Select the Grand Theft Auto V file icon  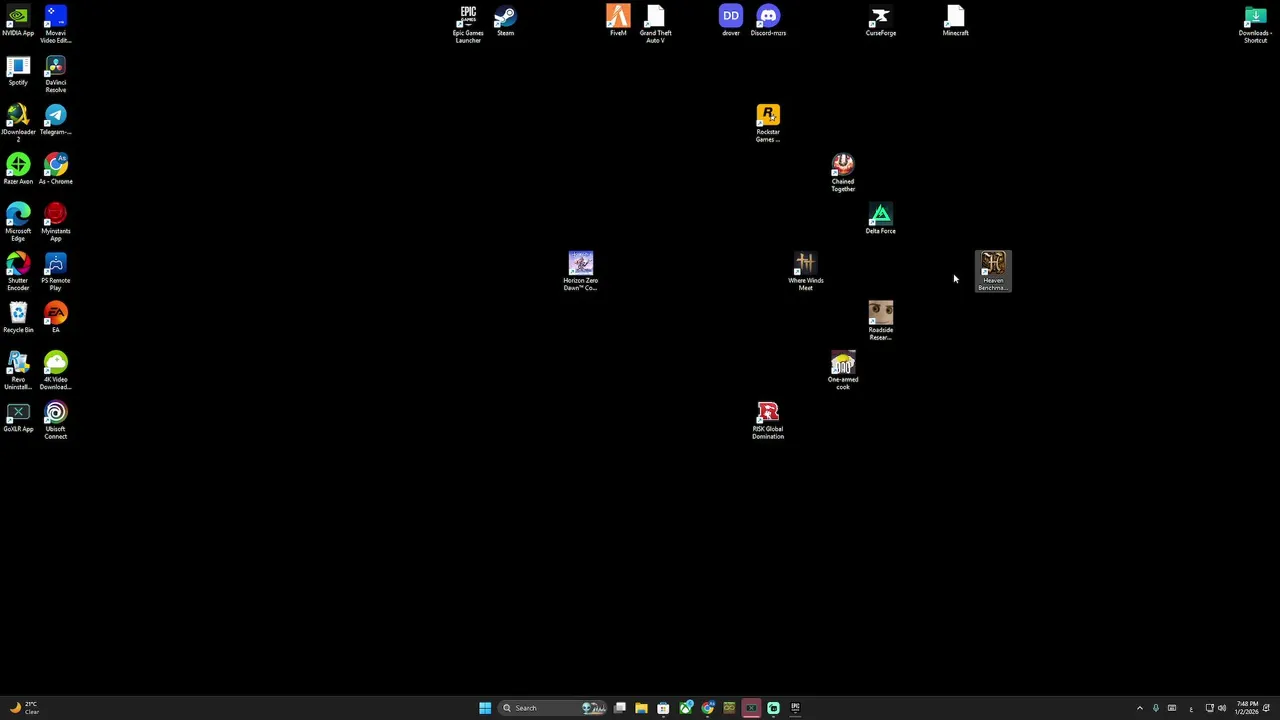(x=656, y=25)
